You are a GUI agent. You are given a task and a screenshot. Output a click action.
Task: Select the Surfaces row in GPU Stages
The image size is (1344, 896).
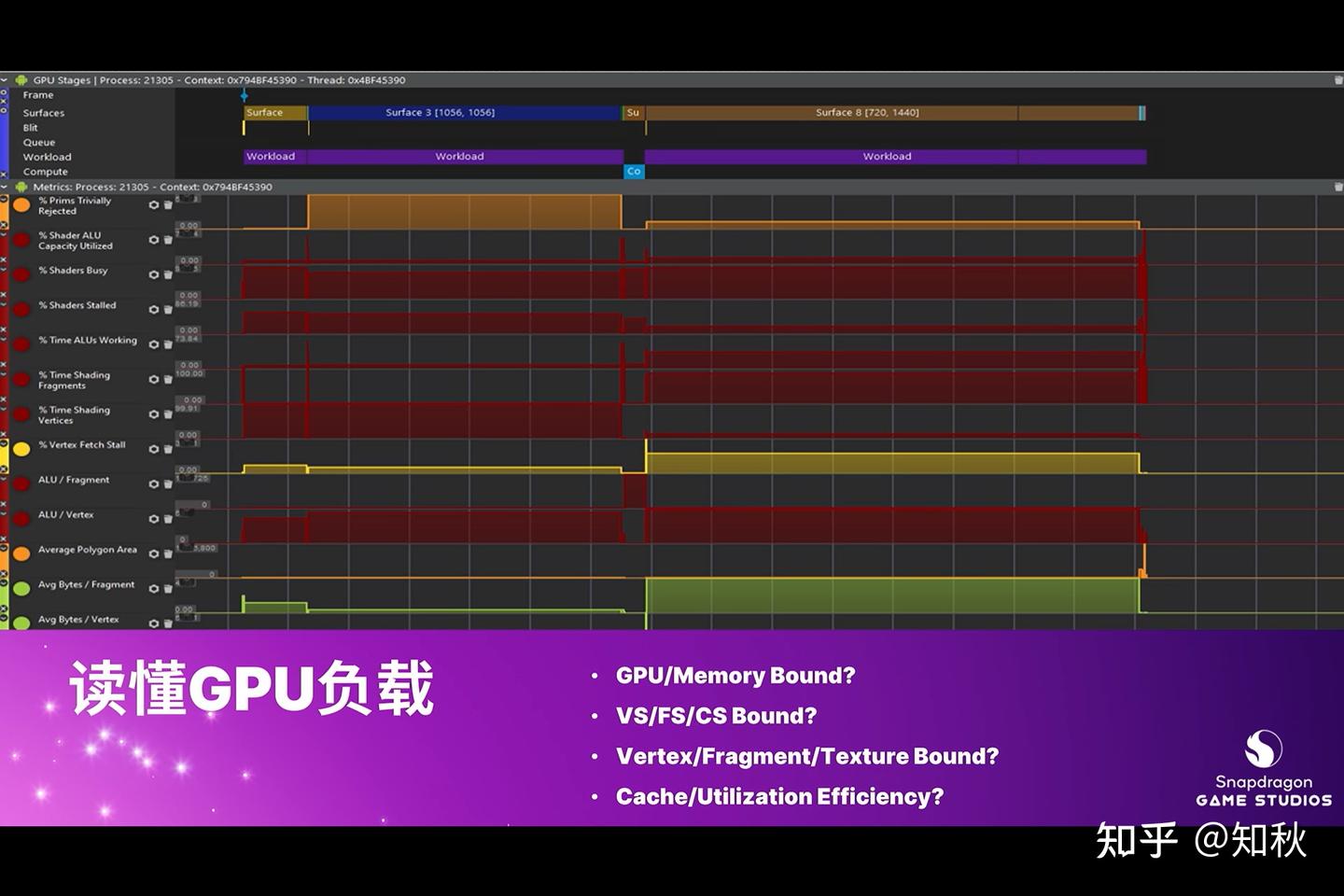click(43, 112)
